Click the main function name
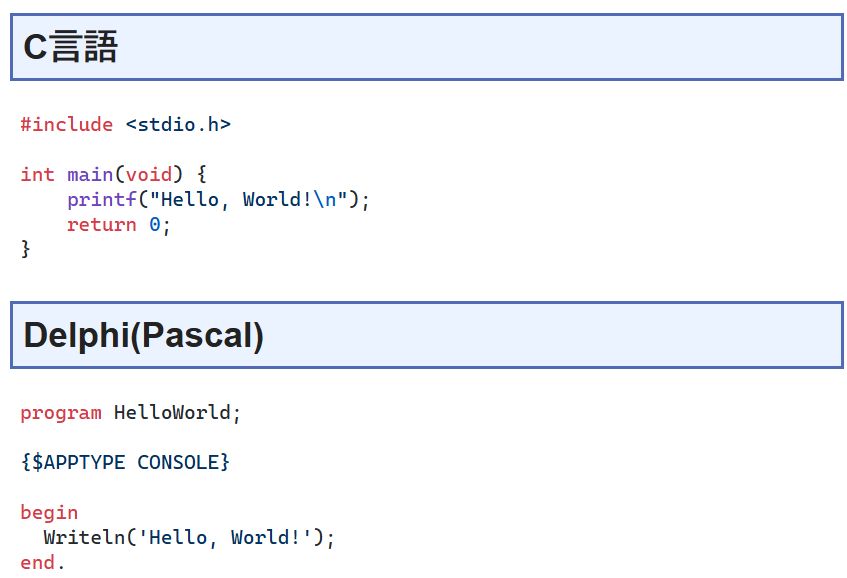 (90, 174)
